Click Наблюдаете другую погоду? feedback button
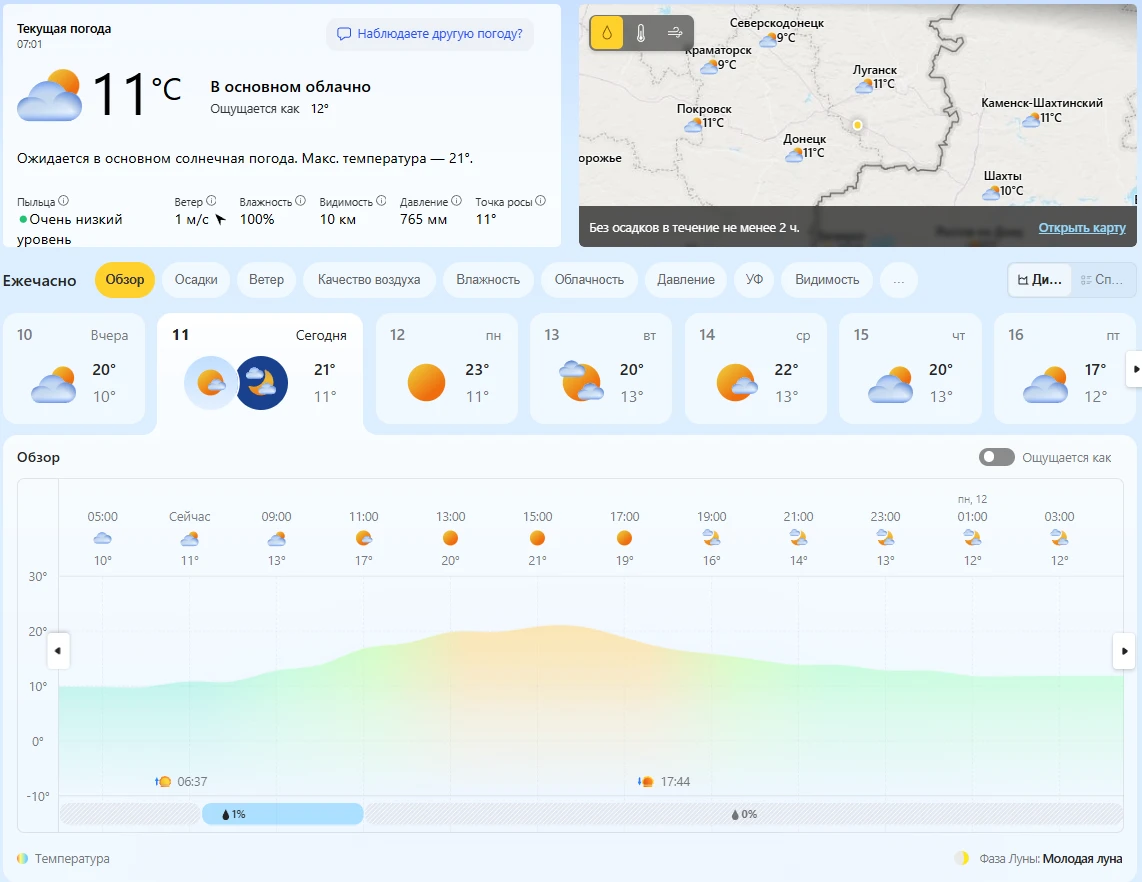This screenshot has height=882, width=1142. pos(430,34)
